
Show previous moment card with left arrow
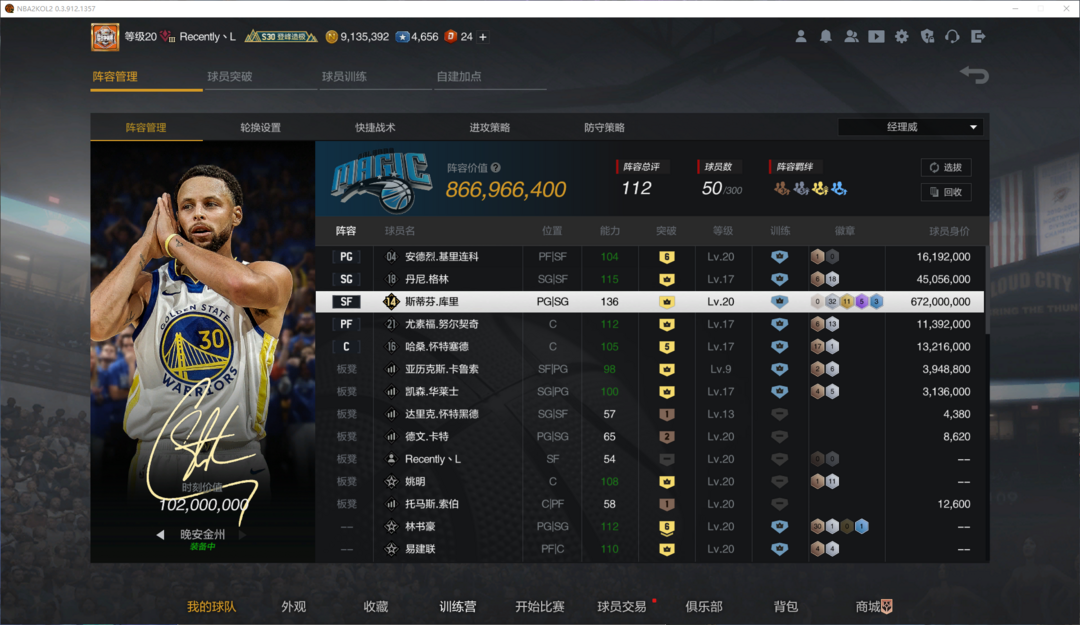tap(160, 534)
